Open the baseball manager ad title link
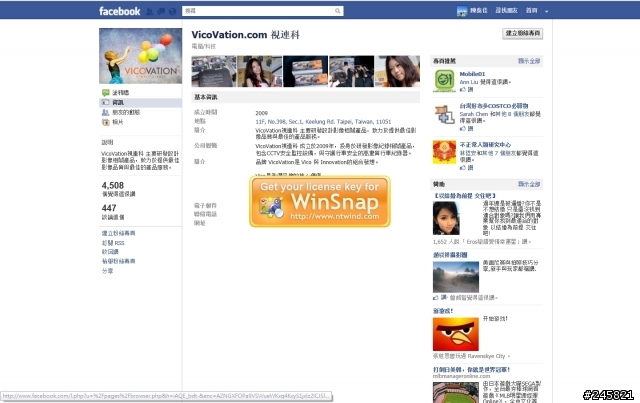The image size is (640, 403). pos(471,370)
